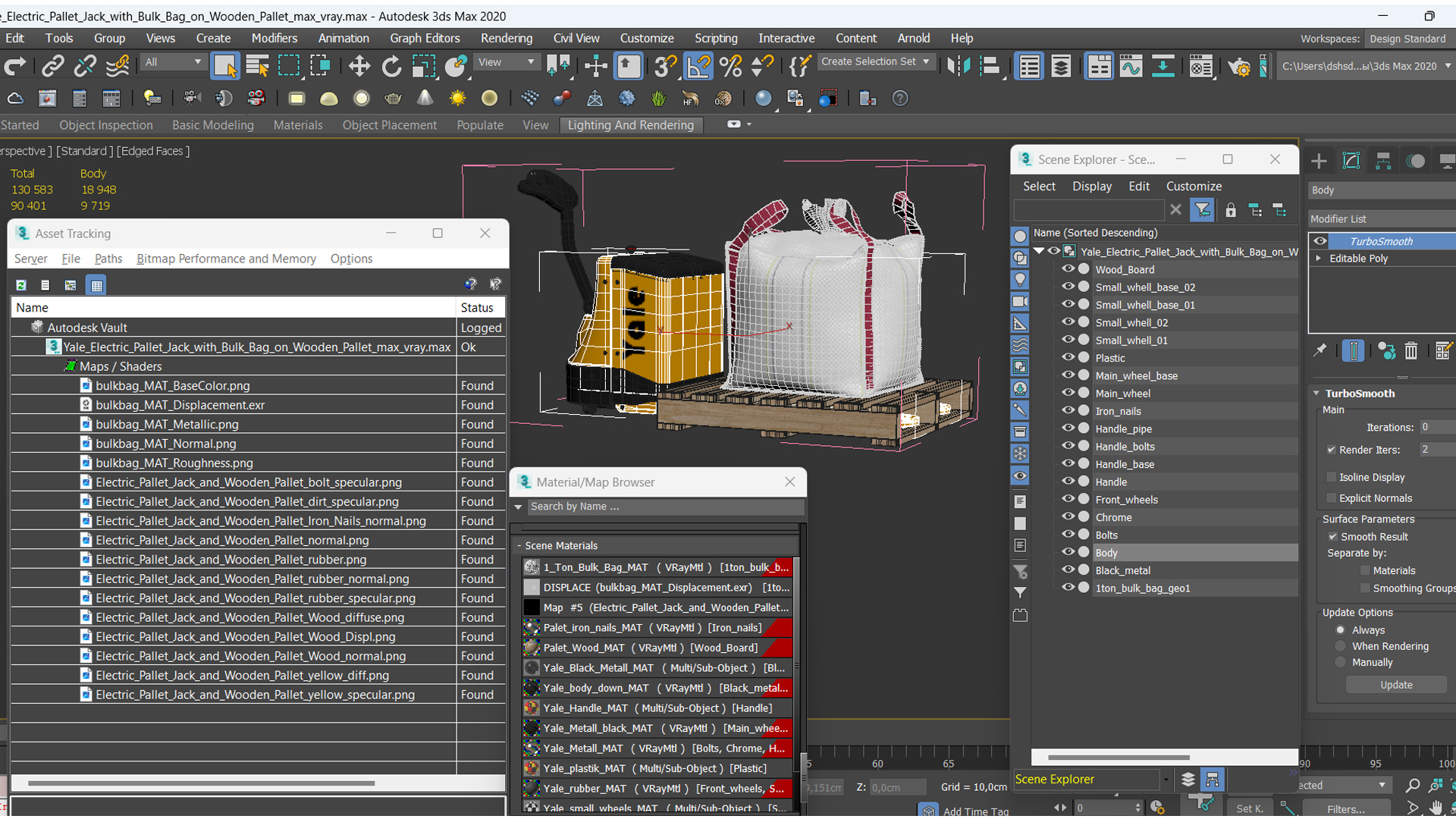Enable Explicit Normals checkbox

1332,498
